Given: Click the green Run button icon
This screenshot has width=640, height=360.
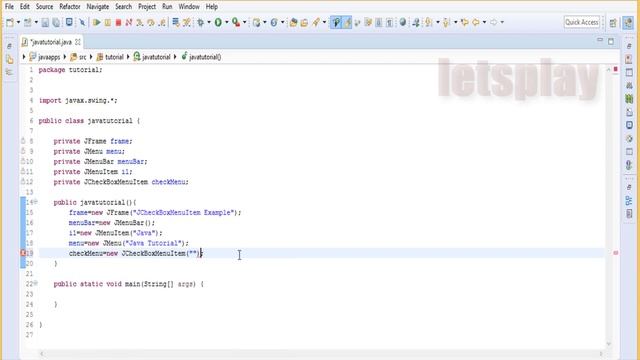Looking at the screenshot, I should [218, 22].
